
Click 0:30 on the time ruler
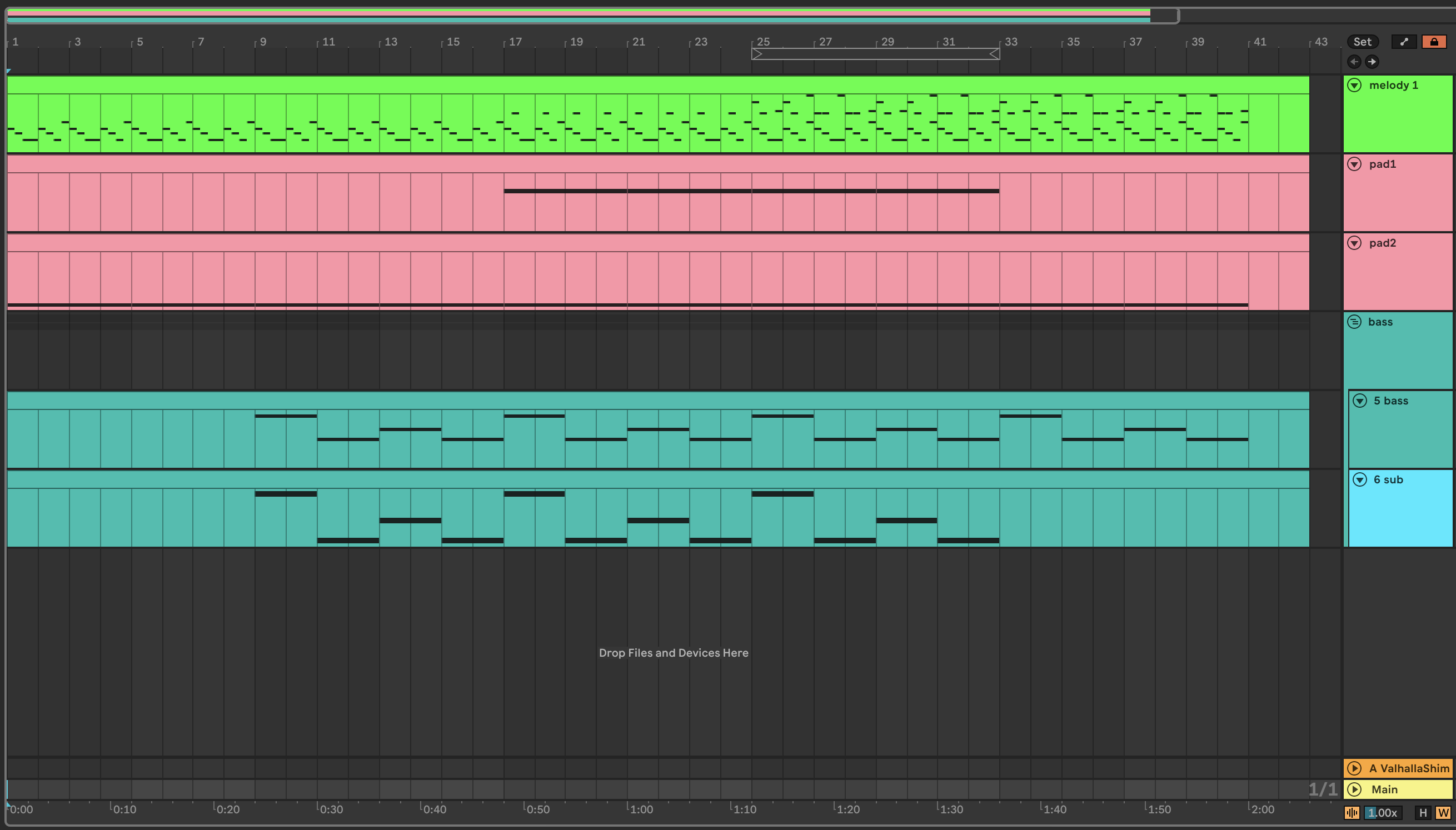331,809
